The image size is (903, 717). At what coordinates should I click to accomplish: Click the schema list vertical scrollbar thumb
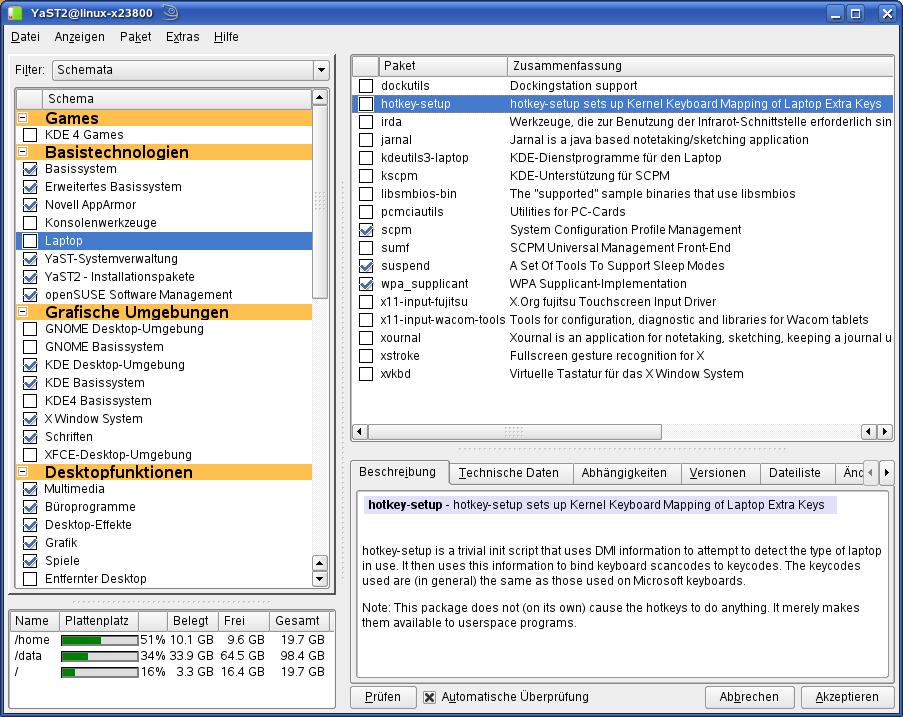(x=320, y=202)
